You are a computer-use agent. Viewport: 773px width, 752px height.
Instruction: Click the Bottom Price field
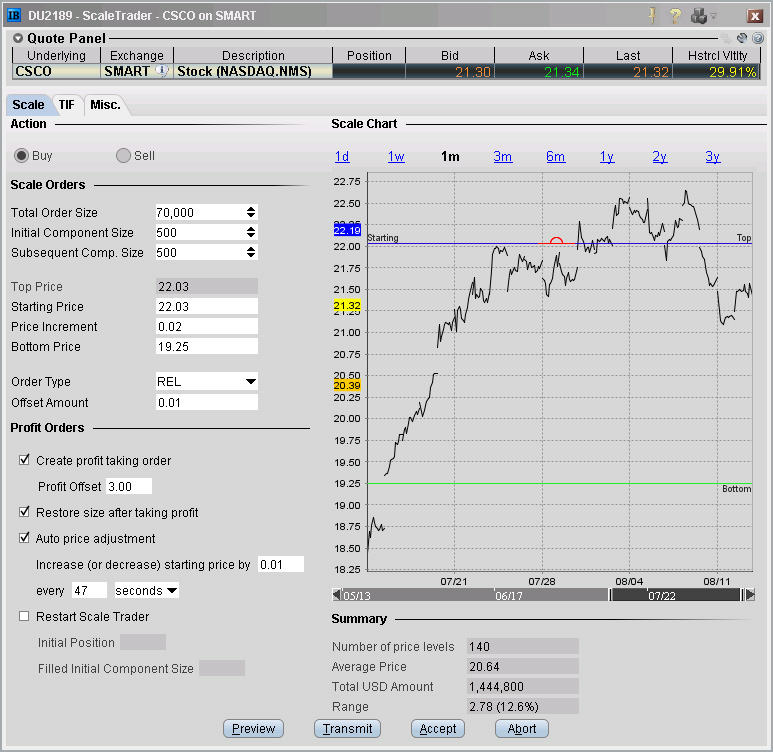207,346
